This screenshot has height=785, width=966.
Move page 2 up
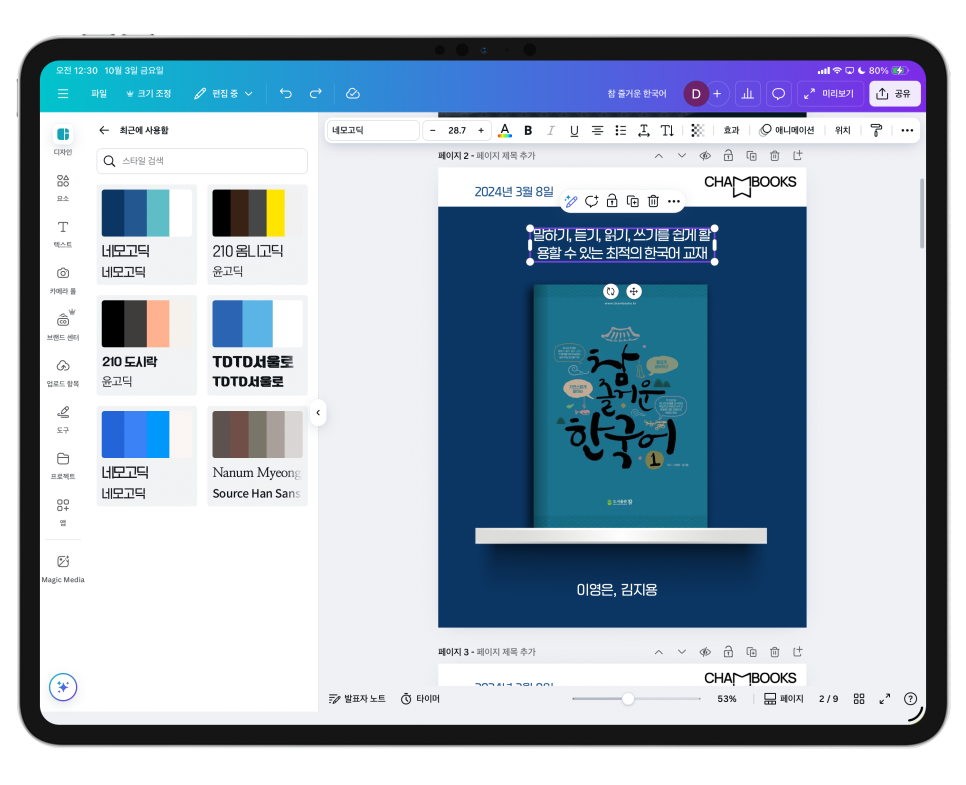659,156
